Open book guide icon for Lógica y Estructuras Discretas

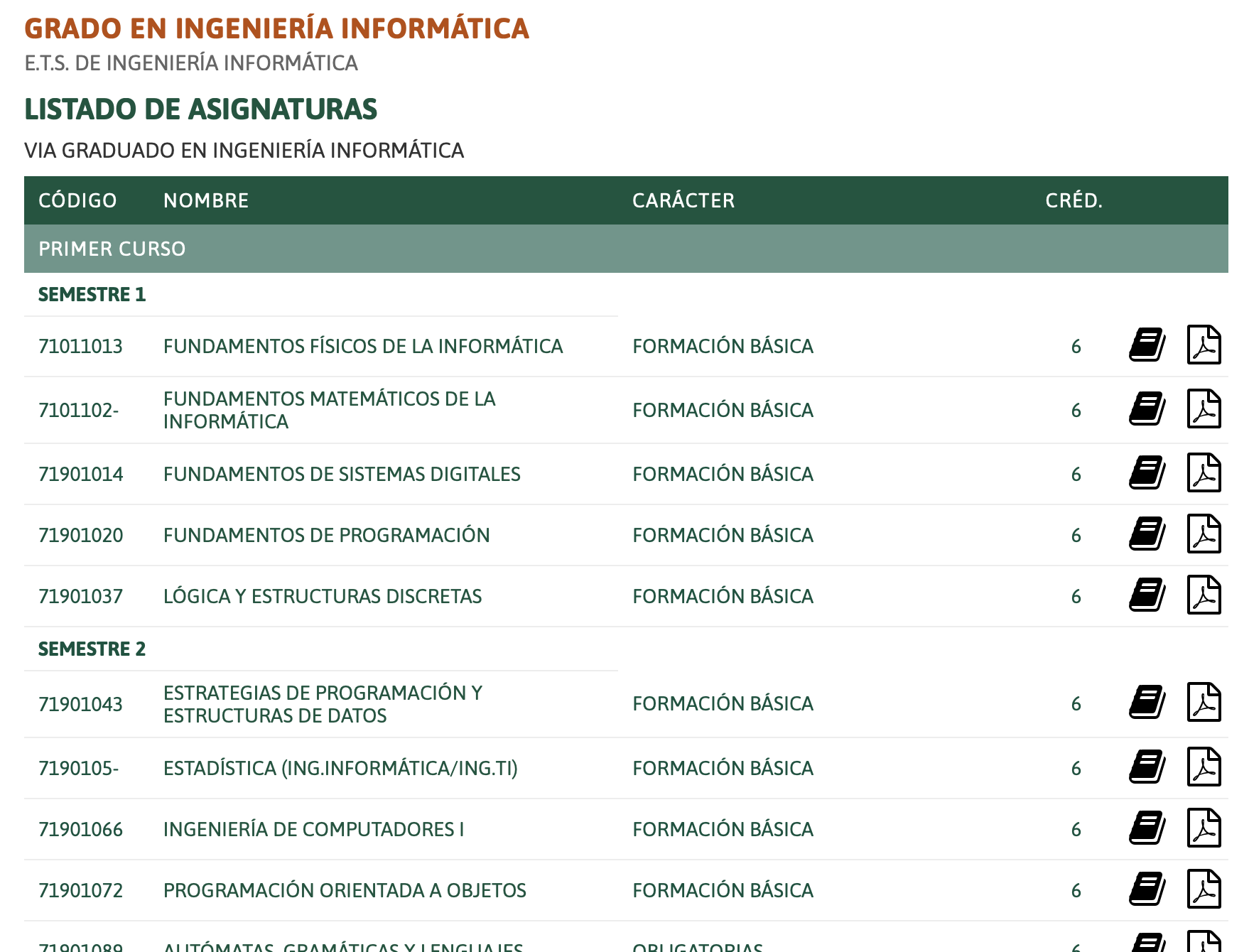[x=1147, y=595]
